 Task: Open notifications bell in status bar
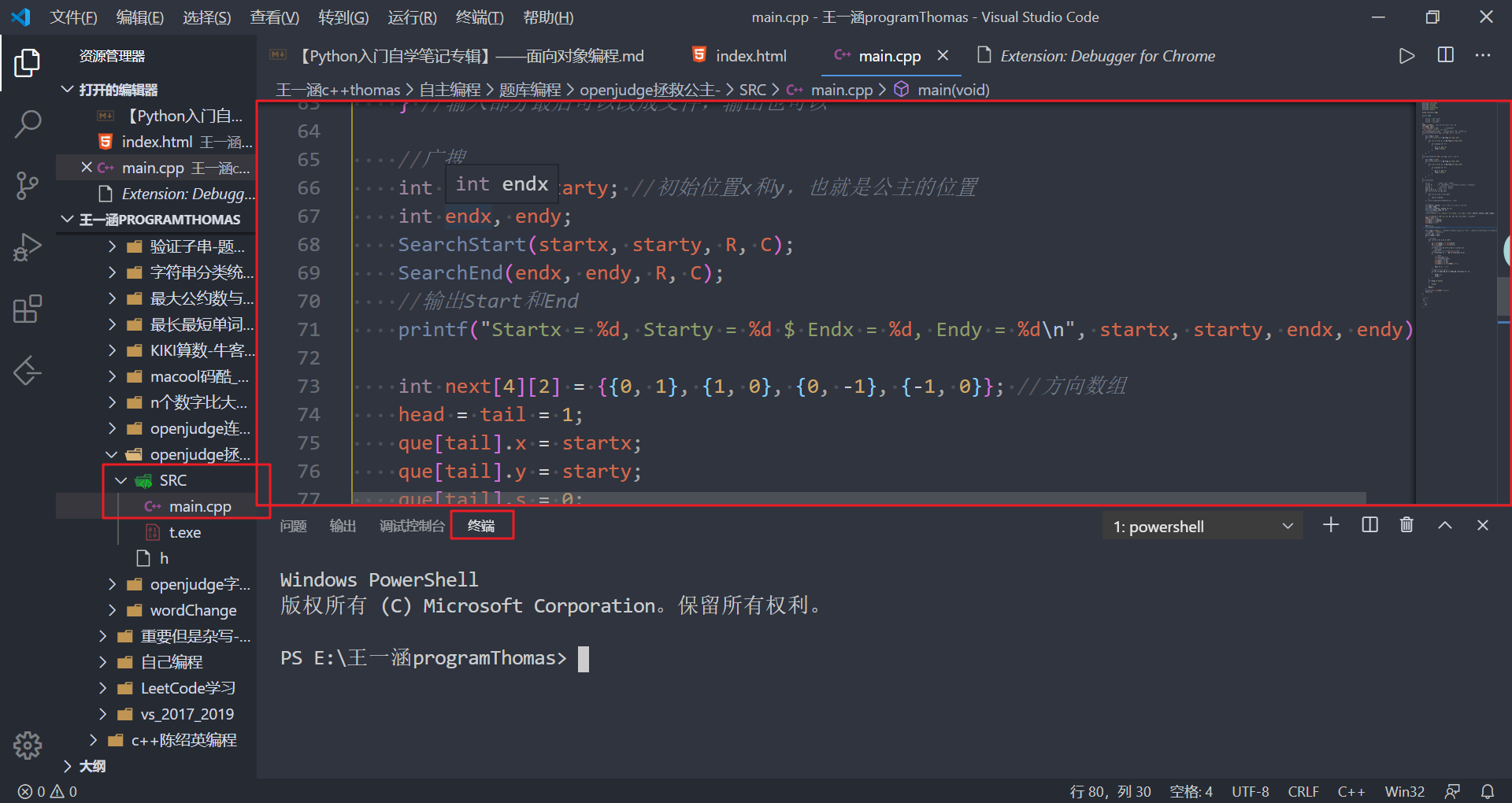coord(1488,791)
